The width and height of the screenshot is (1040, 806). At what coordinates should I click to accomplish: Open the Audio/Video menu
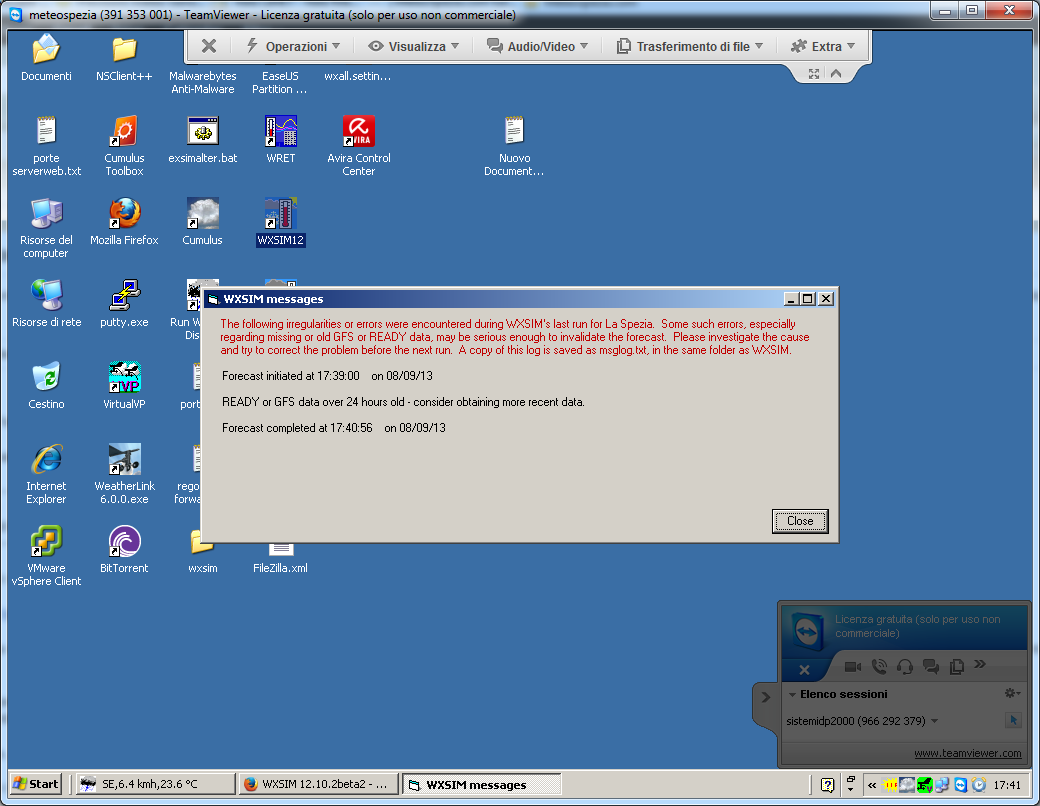pos(537,46)
